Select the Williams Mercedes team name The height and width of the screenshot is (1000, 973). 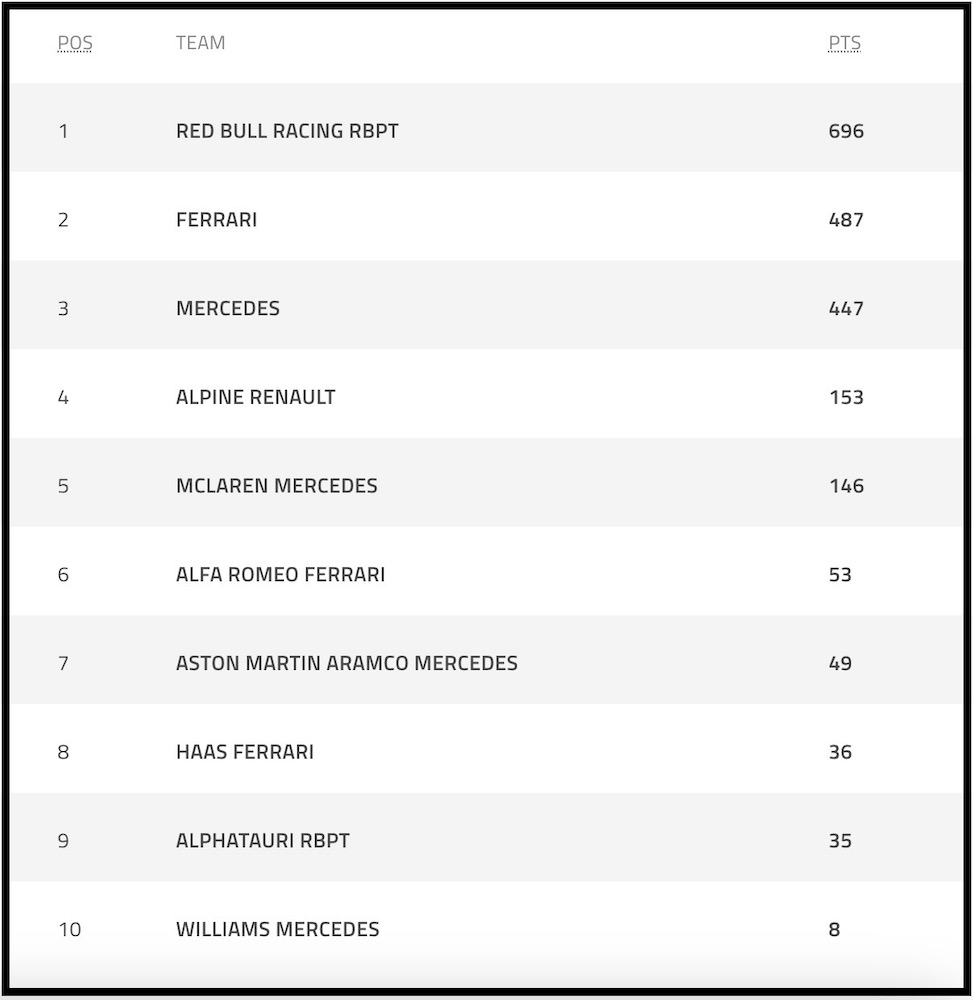277,929
